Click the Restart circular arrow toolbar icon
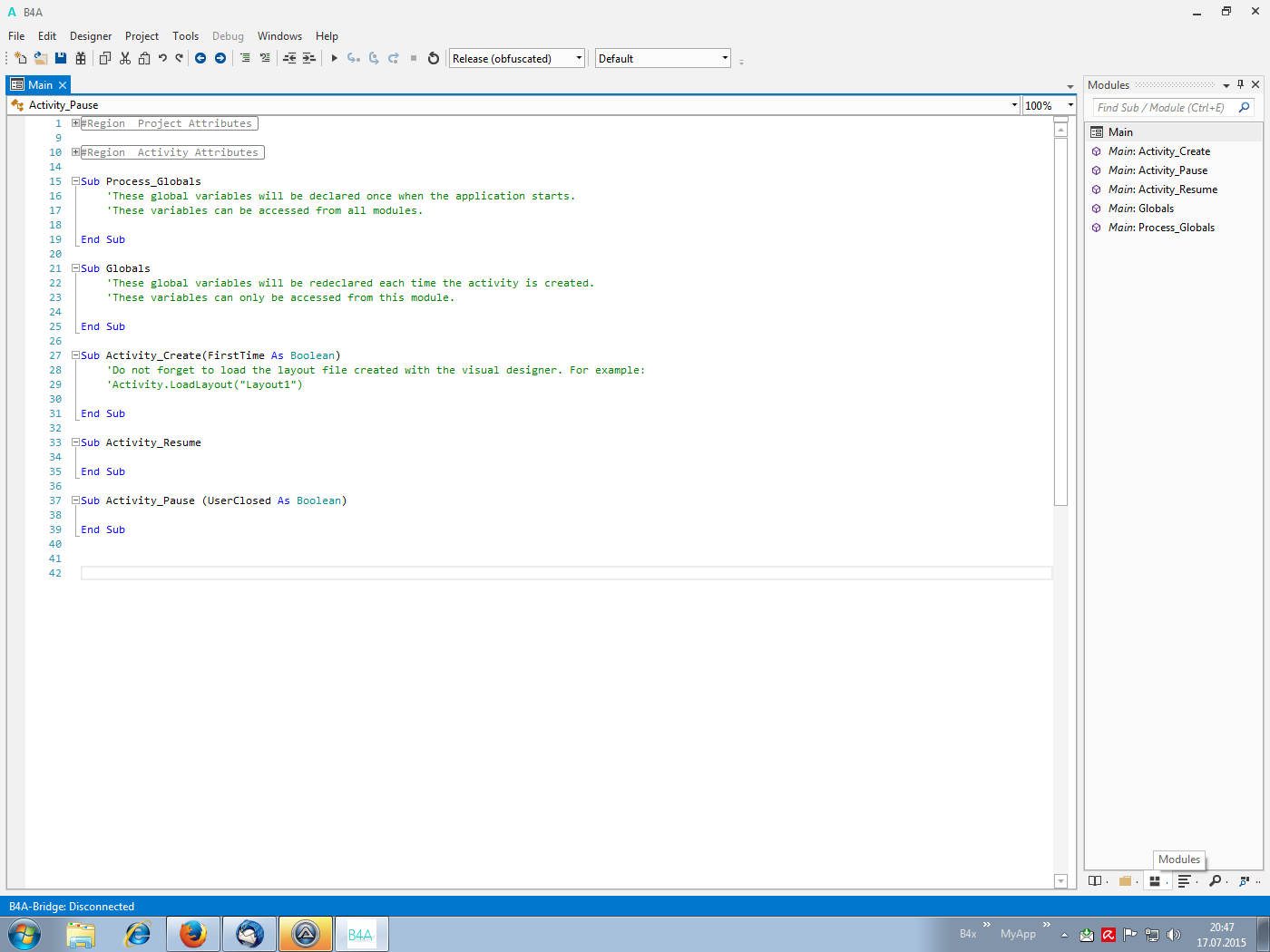 [x=434, y=58]
